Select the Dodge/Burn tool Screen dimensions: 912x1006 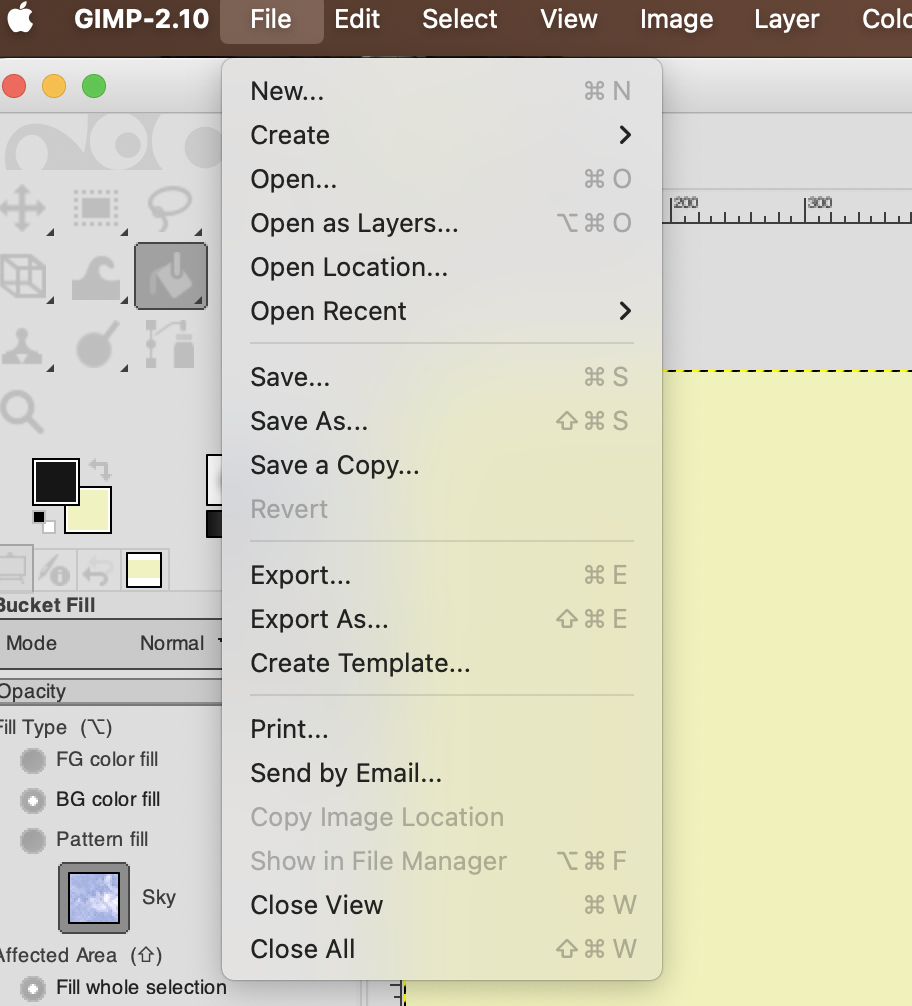(x=98, y=345)
